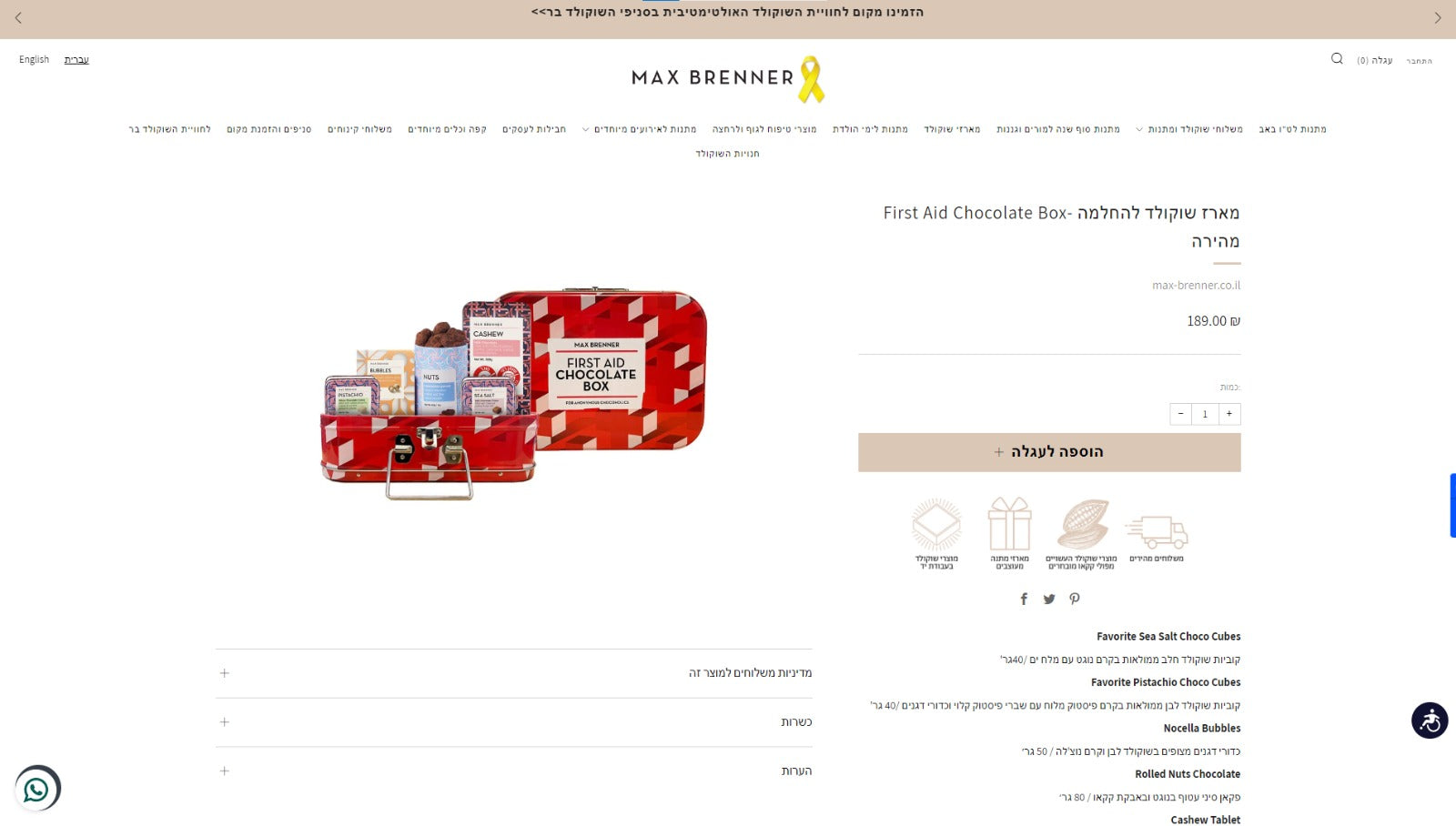Go to next announcement banner arrow
This screenshot has height=826, width=1456.
click(1438, 18)
